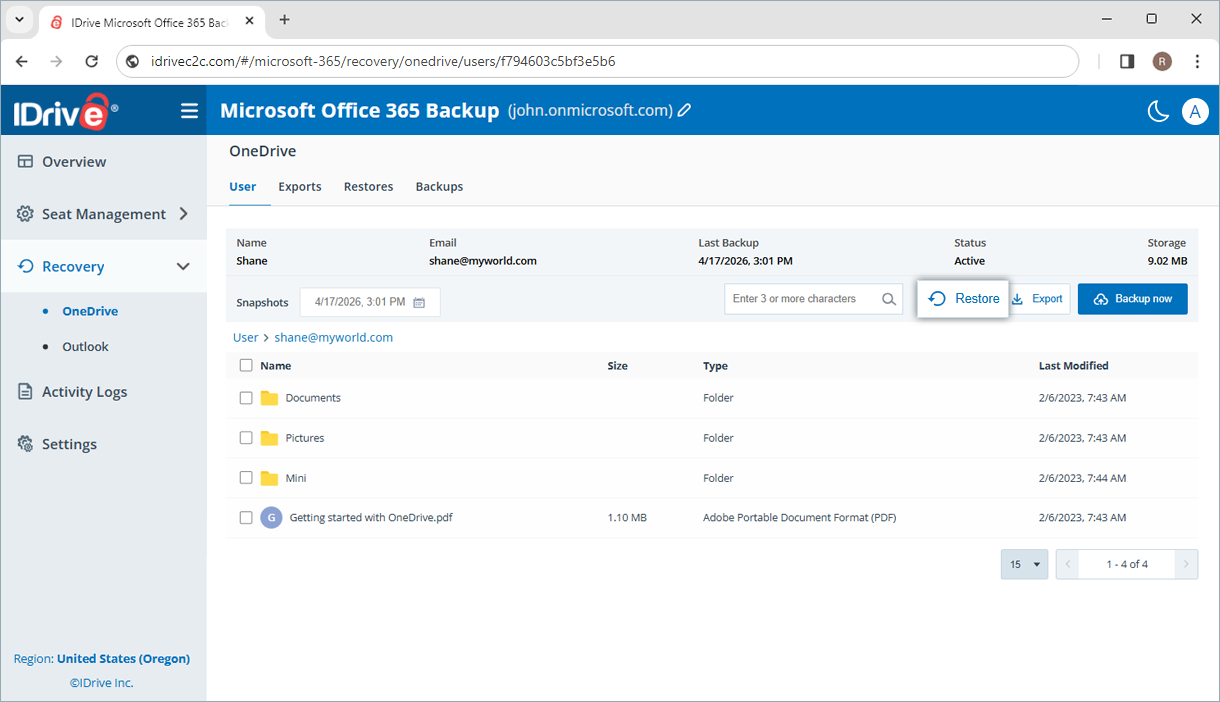Open browser side panel icon
Viewport: 1220px width, 702px height.
tap(1127, 61)
